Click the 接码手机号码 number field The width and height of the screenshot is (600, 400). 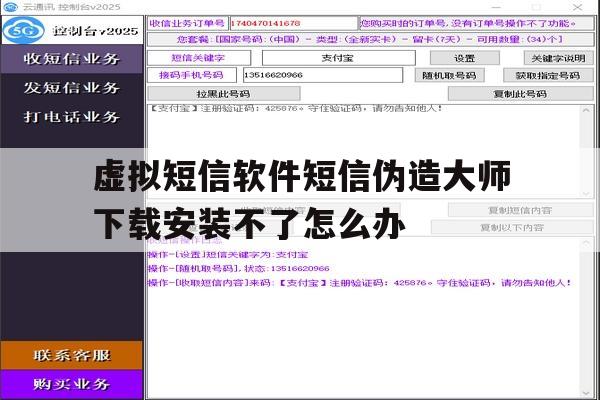pos(323,75)
